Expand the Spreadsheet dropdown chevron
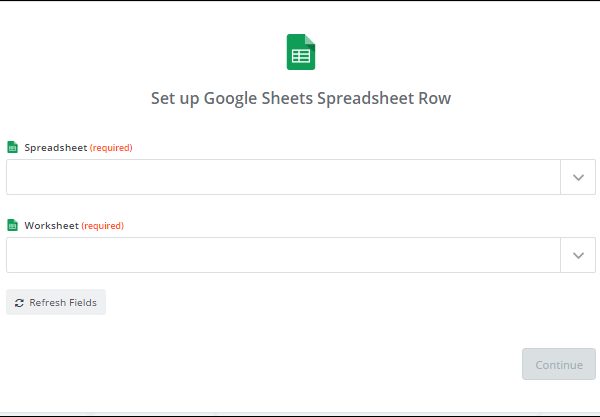 coord(577,177)
